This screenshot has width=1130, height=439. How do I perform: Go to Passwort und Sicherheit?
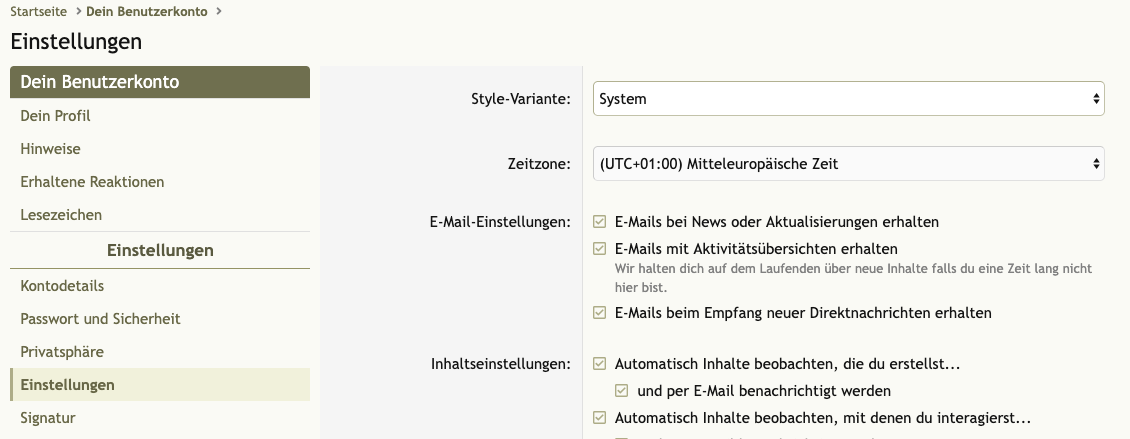[x=100, y=319]
